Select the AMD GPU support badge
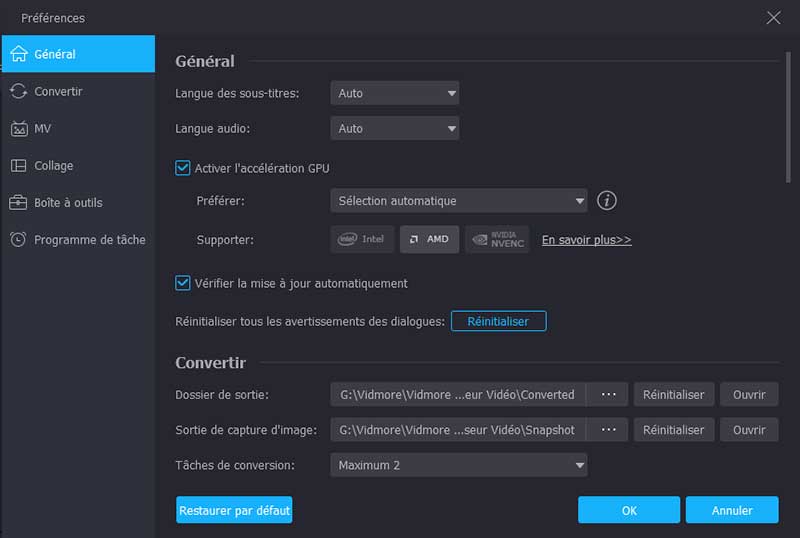The width and height of the screenshot is (800, 538). [429, 239]
